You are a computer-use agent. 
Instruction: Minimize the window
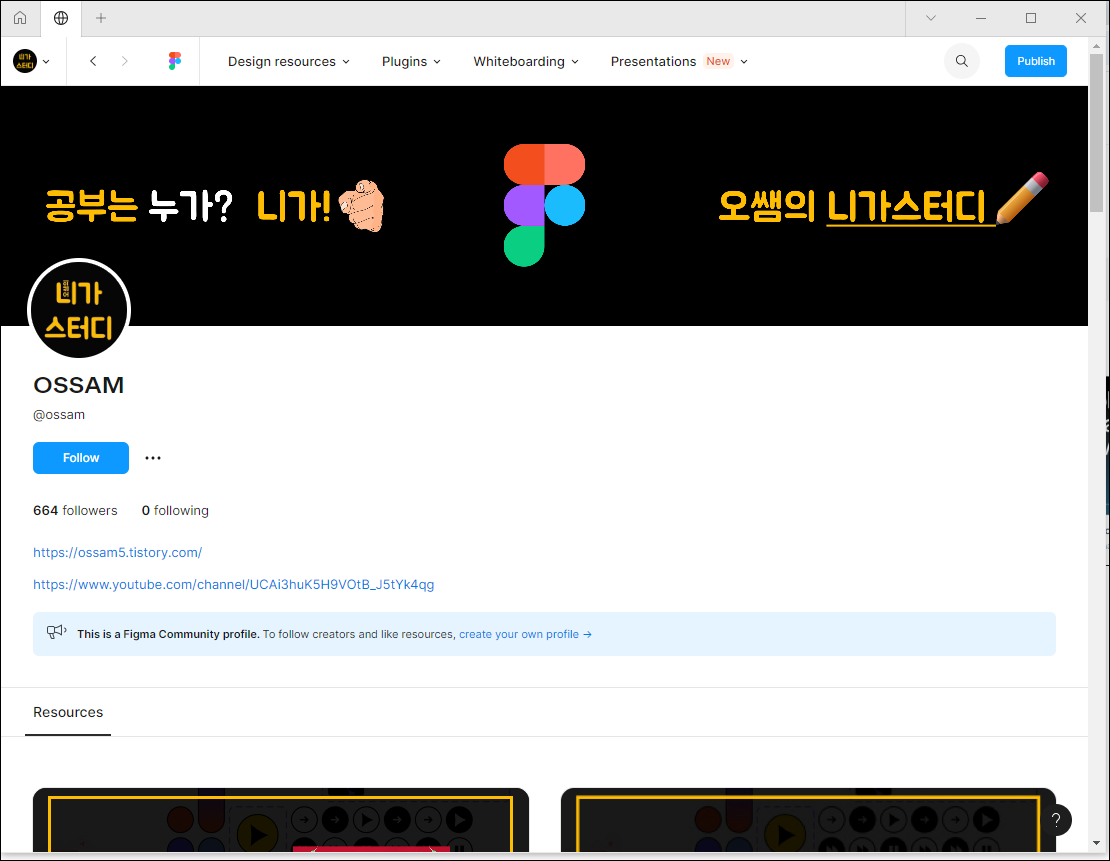pyautogui.click(x=980, y=18)
